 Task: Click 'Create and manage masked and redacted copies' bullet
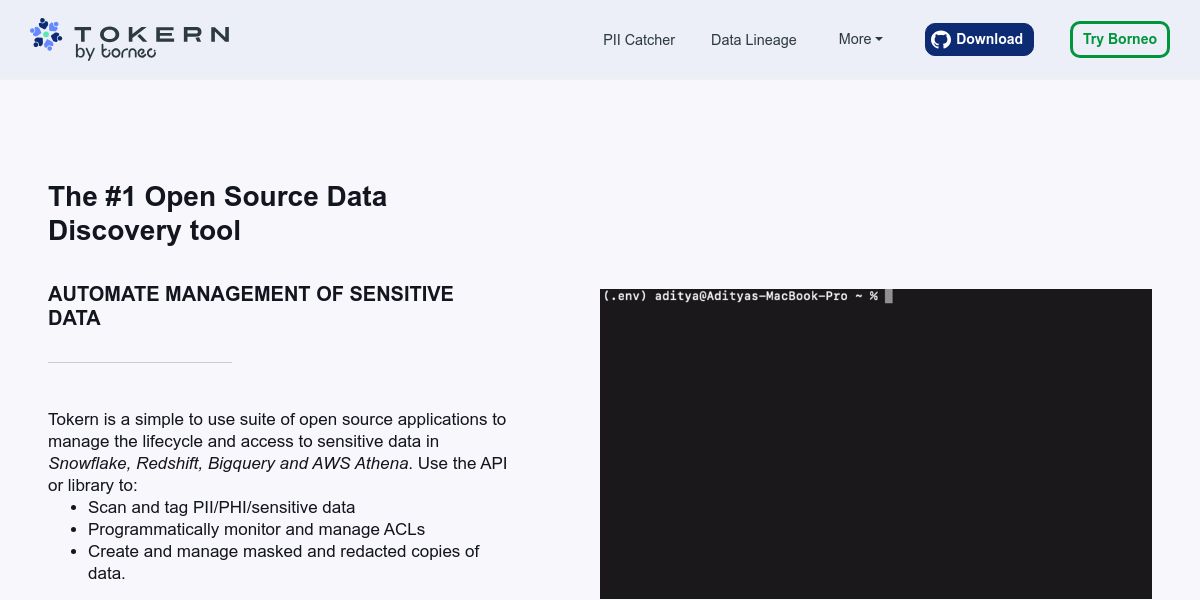tap(284, 562)
